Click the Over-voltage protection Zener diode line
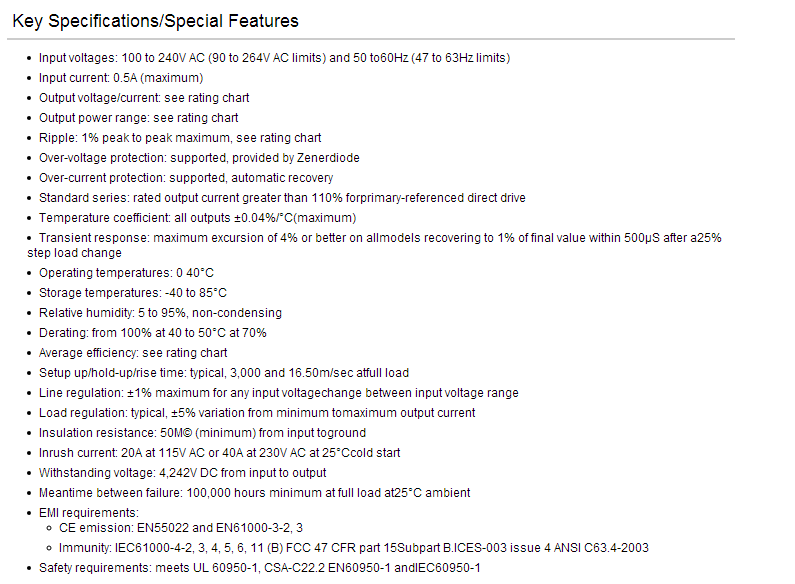The image size is (795, 584). (x=199, y=158)
